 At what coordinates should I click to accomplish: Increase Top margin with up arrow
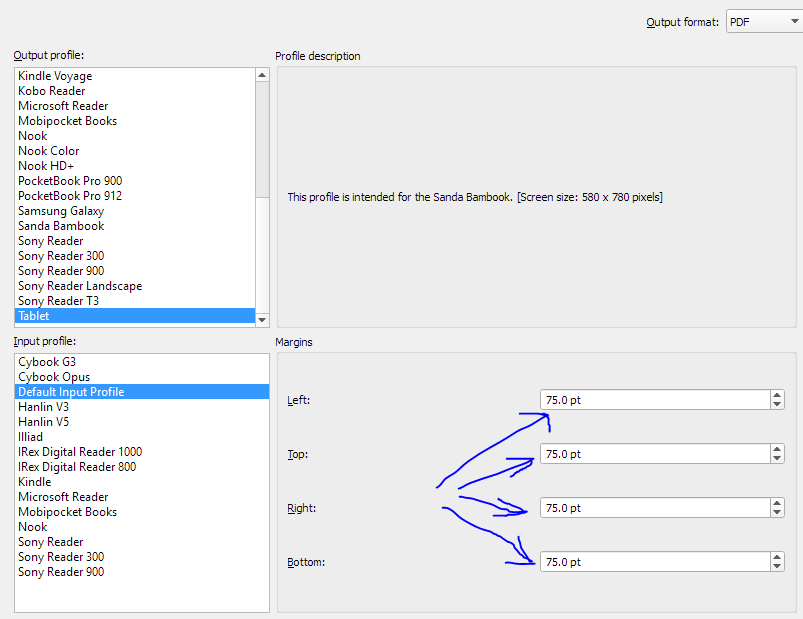tap(777, 450)
